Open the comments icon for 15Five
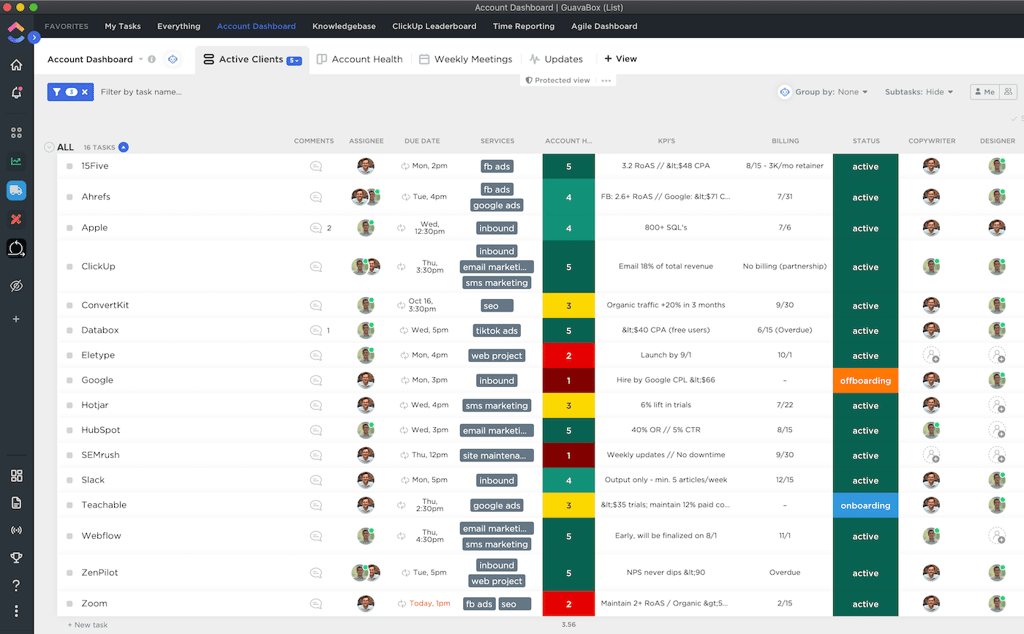Viewport: 1024px width, 634px height. tap(316, 166)
